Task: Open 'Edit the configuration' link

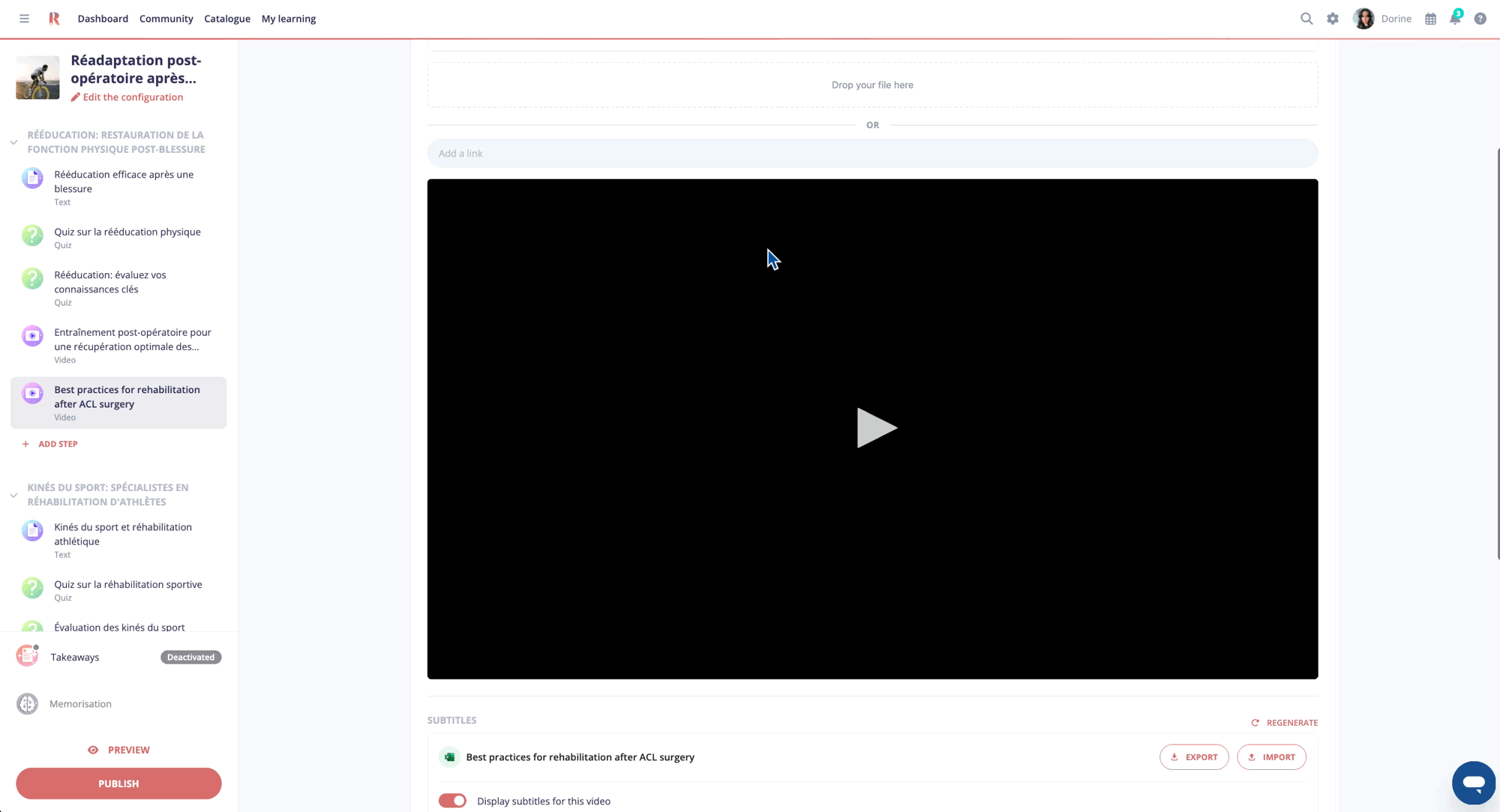Action: [x=127, y=97]
